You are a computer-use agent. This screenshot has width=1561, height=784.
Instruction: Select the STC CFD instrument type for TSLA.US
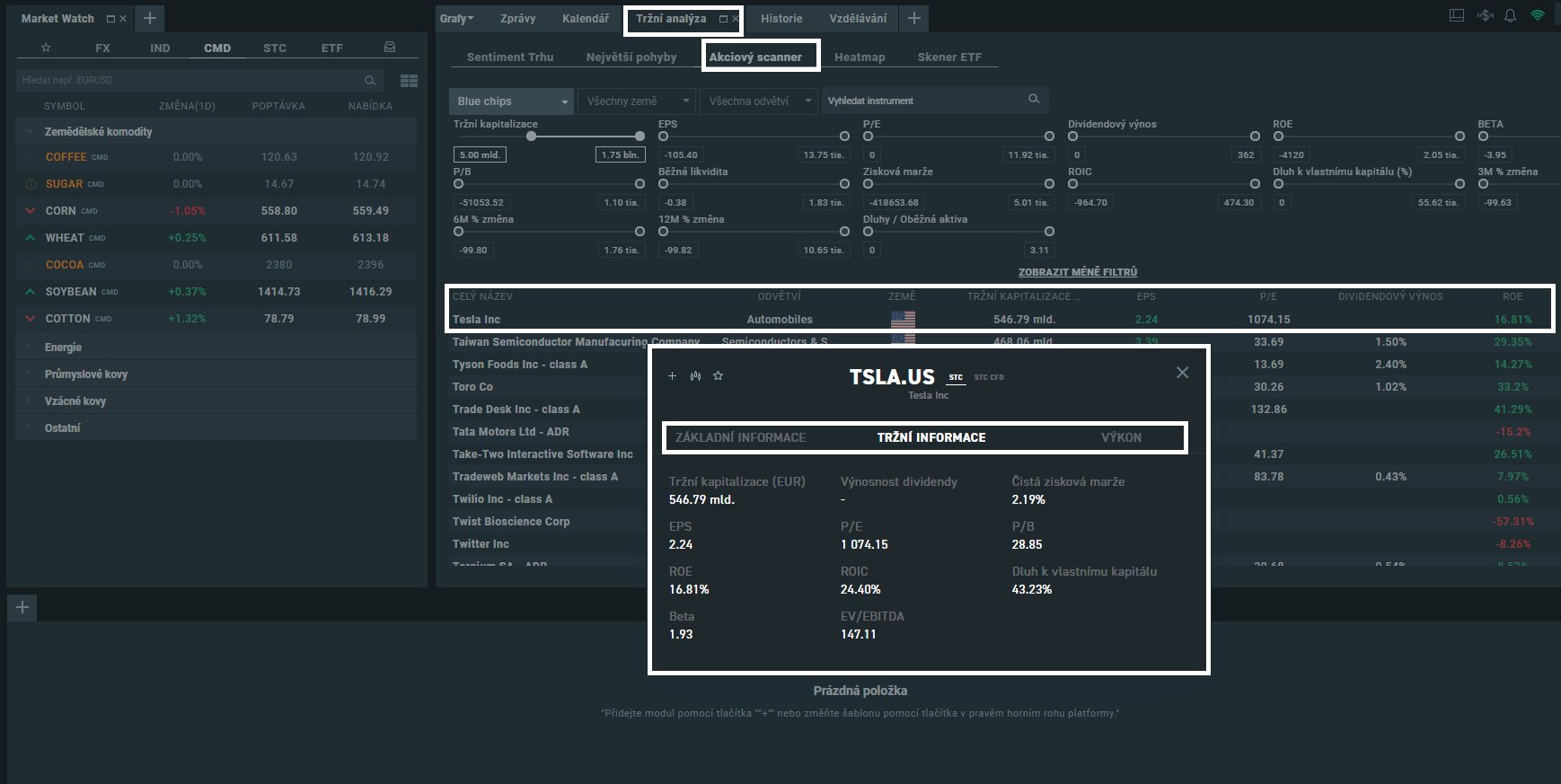pyautogui.click(x=989, y=377)
